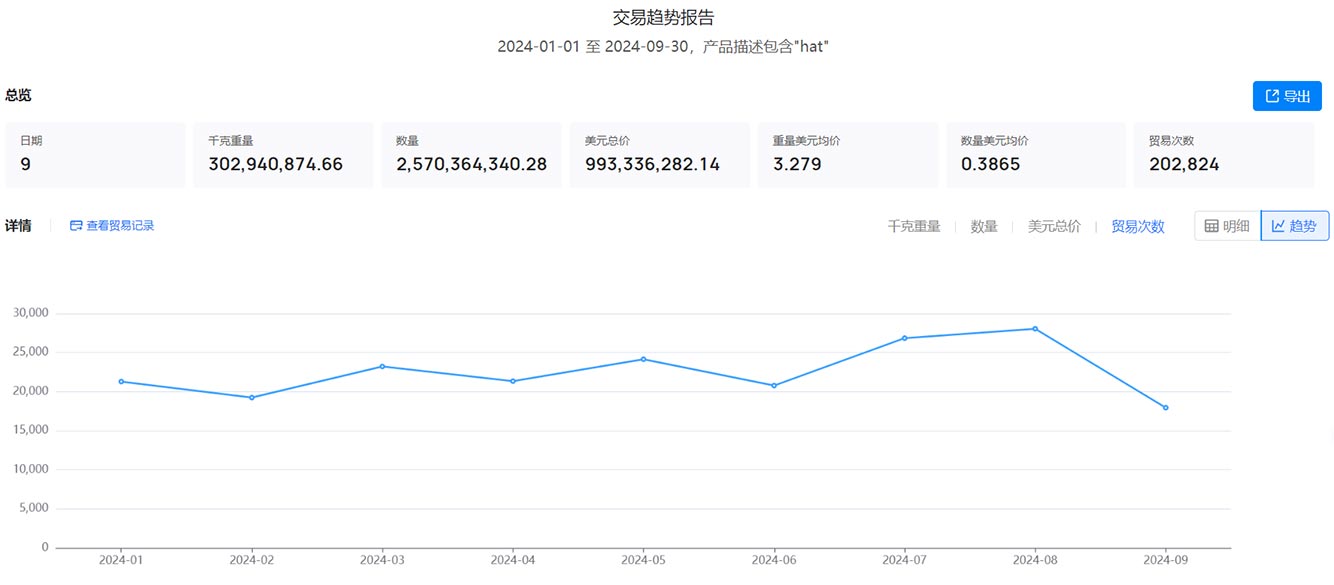Click the date range subtitle text
The image size is (1334, 585).
coord(664,47)
